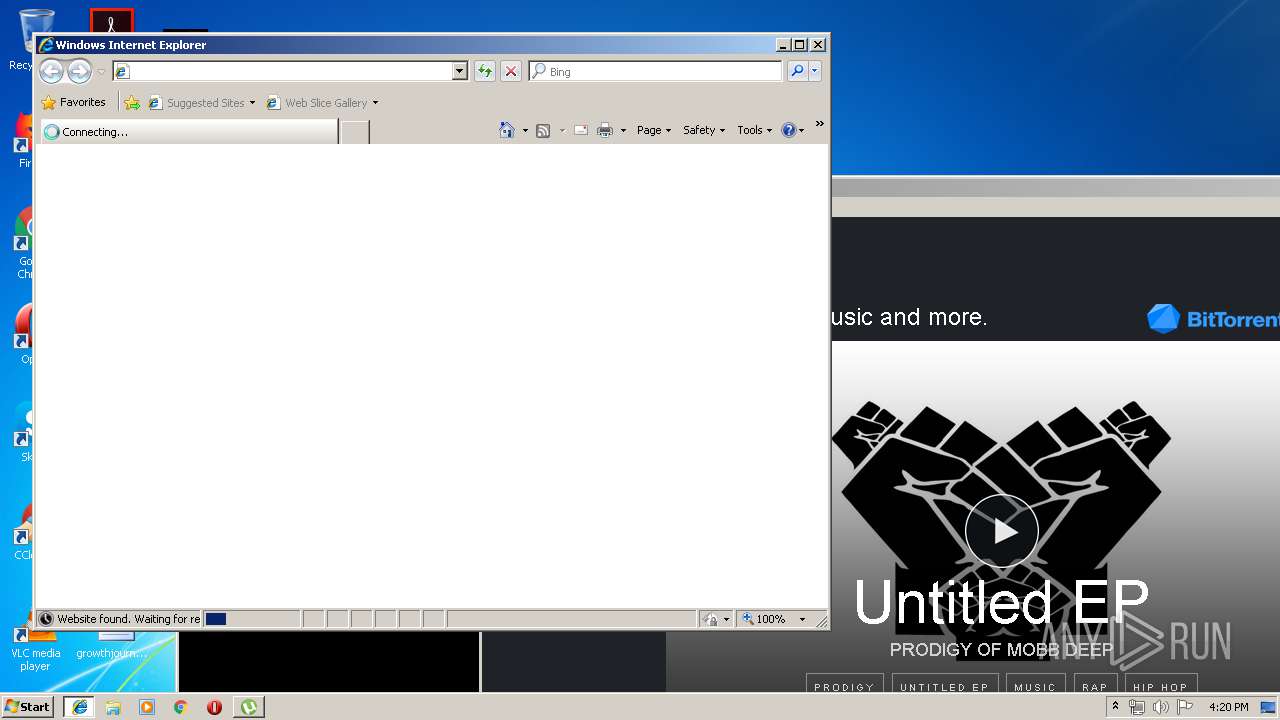Go to the home page via Home icon
Viewport: 1280px width, 720px height.
point(507,130)
